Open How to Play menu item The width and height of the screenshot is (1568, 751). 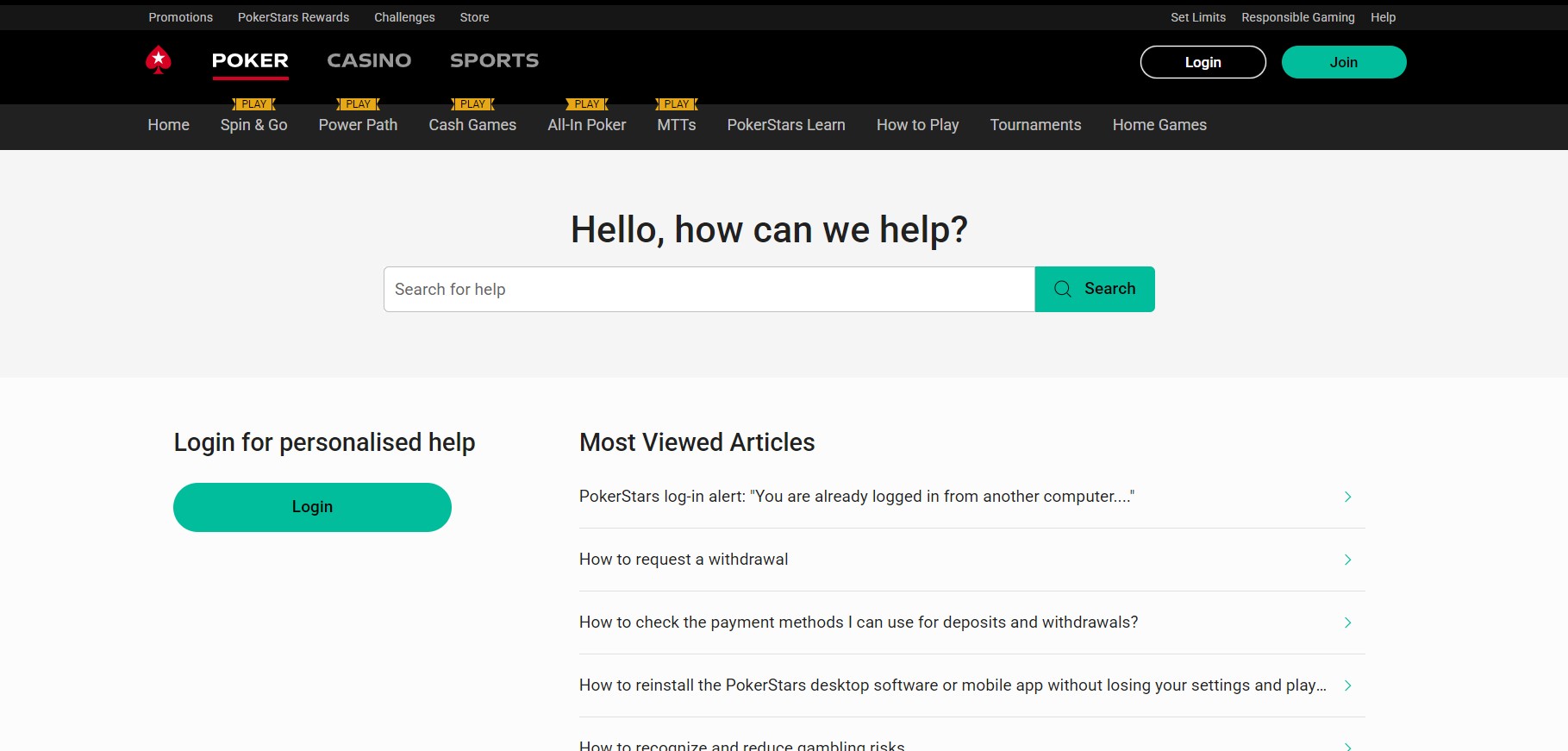917,125
